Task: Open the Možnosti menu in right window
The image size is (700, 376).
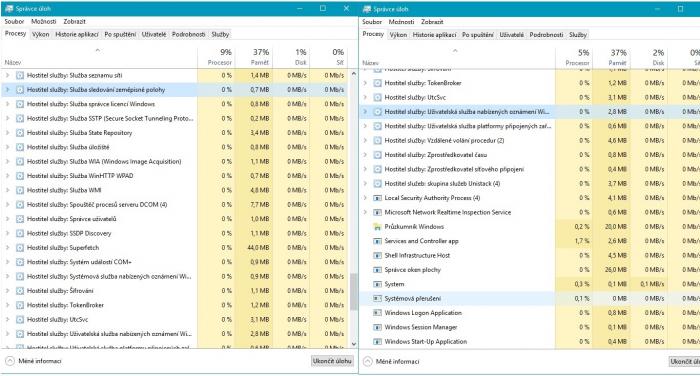Action: [401, 21]
